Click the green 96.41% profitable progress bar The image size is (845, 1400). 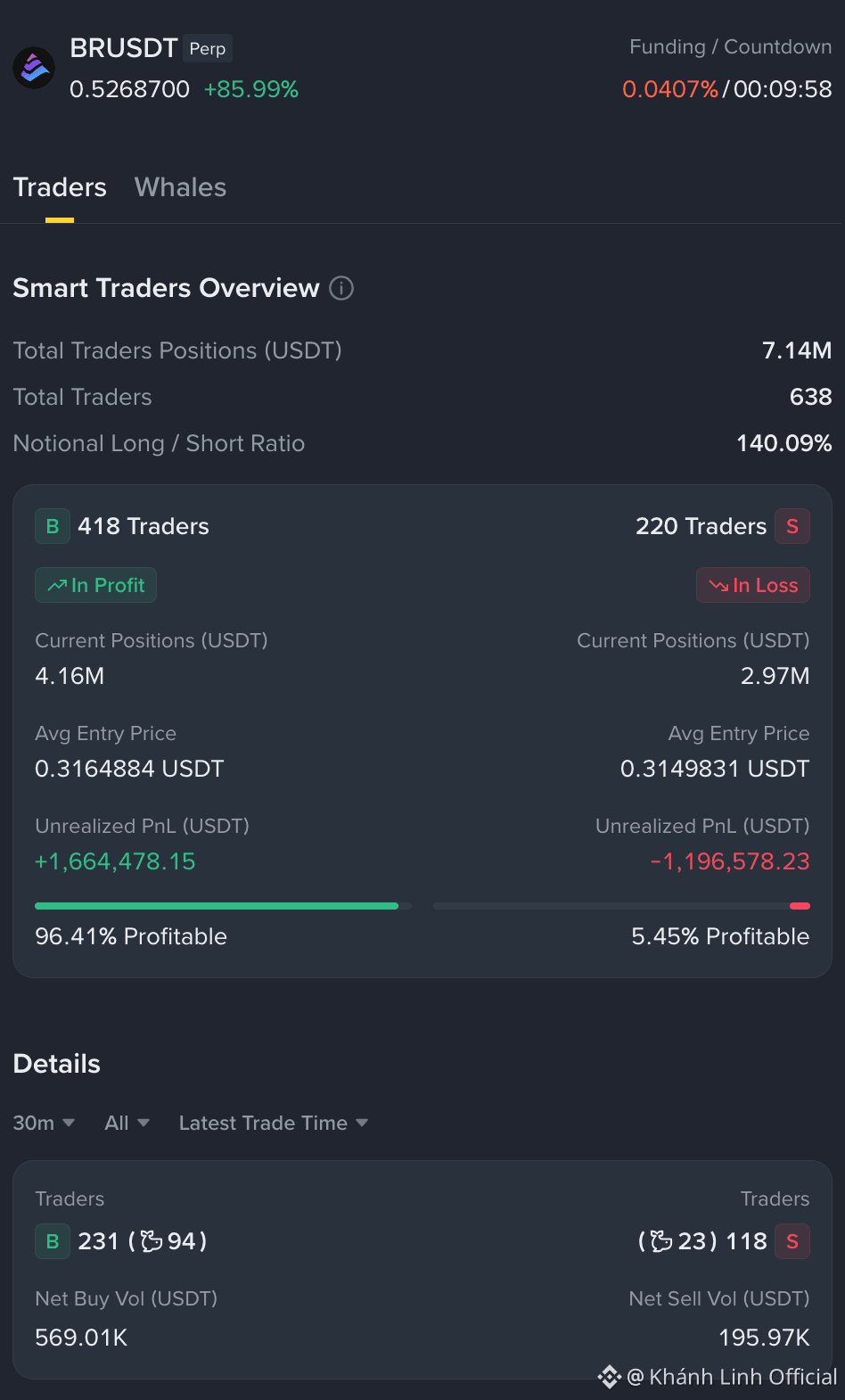click(x=217, y=906)
